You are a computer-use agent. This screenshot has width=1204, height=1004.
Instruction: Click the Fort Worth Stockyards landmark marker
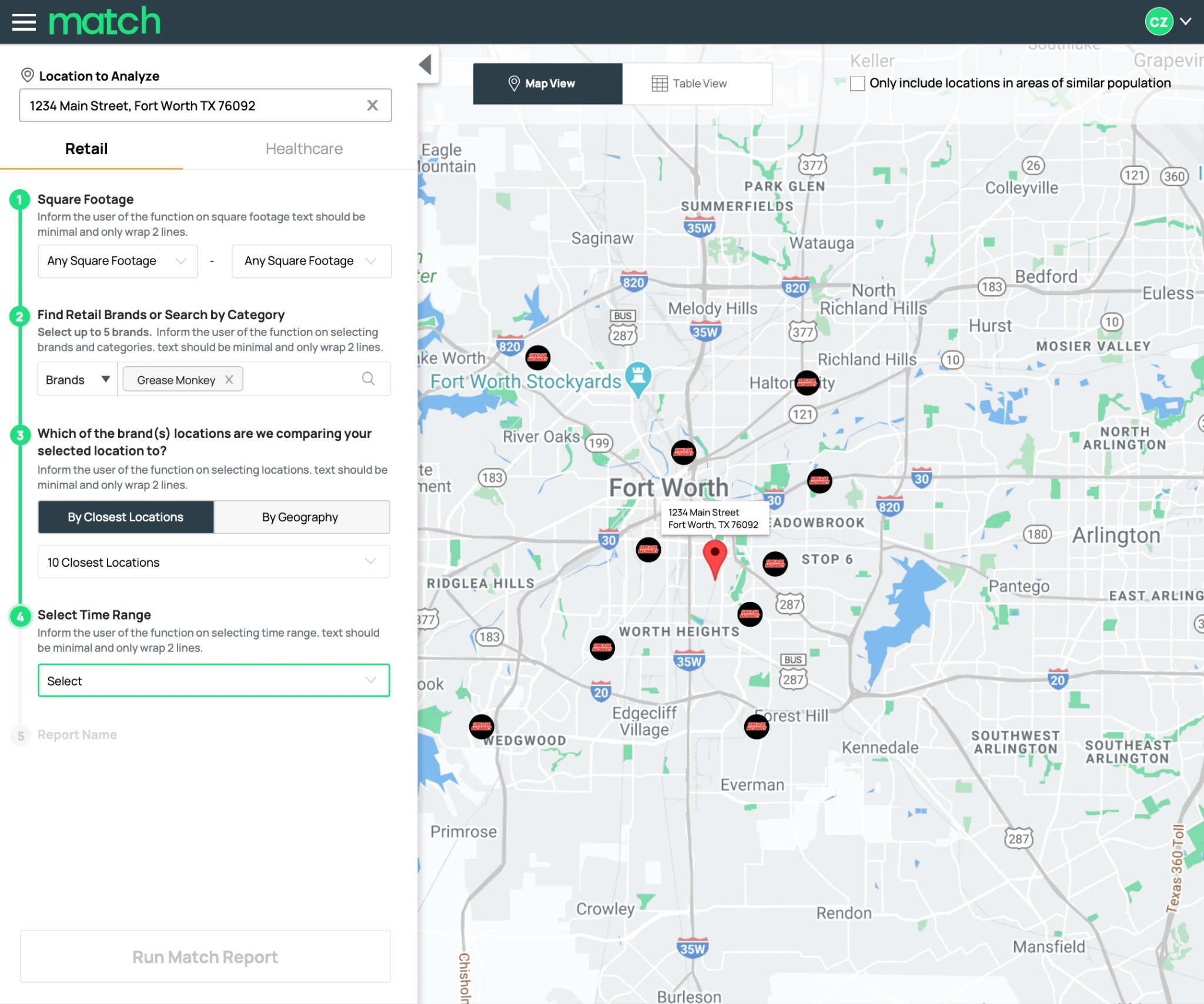pyautogui.click(x=638, y=379)
